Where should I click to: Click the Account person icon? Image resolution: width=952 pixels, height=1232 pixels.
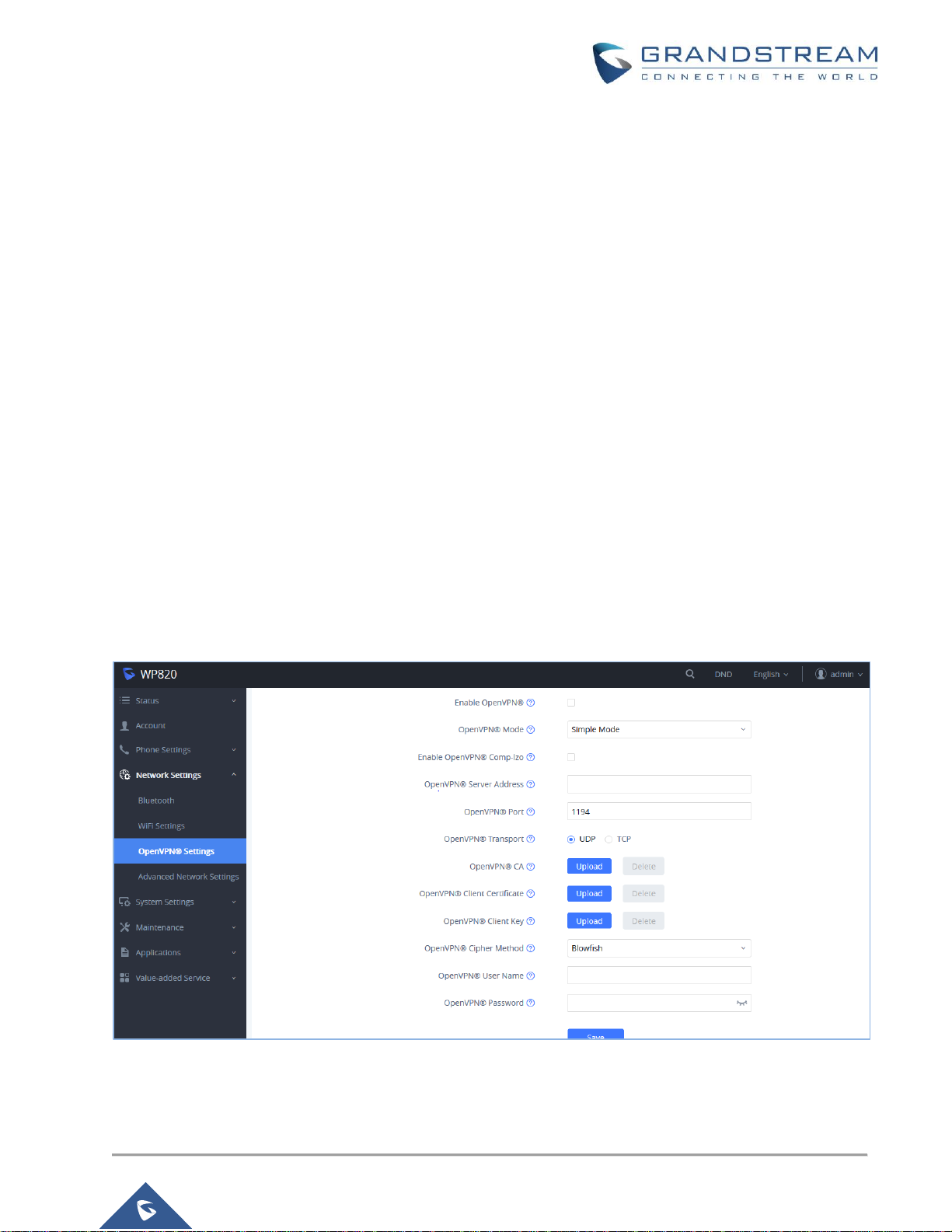(124, 725)
